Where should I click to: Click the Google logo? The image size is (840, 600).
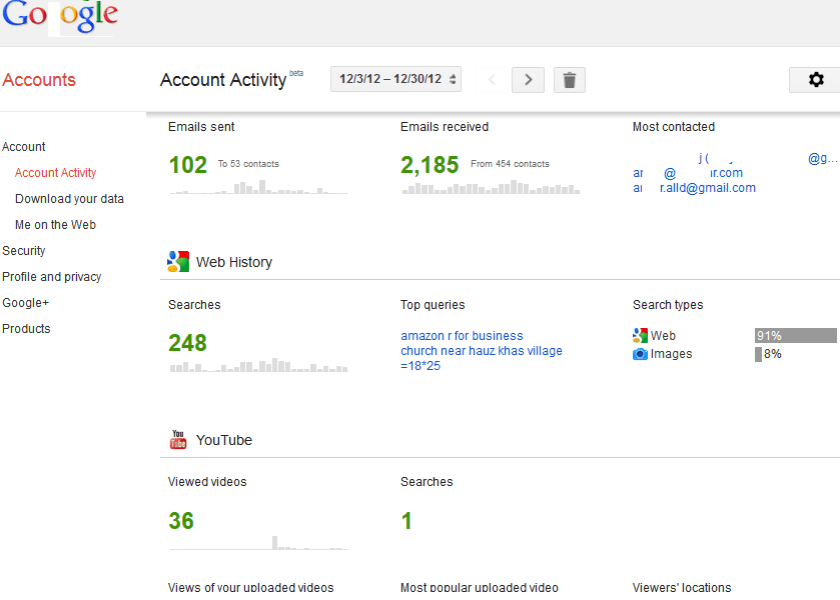pyautogui.click(x=60, y=18)
